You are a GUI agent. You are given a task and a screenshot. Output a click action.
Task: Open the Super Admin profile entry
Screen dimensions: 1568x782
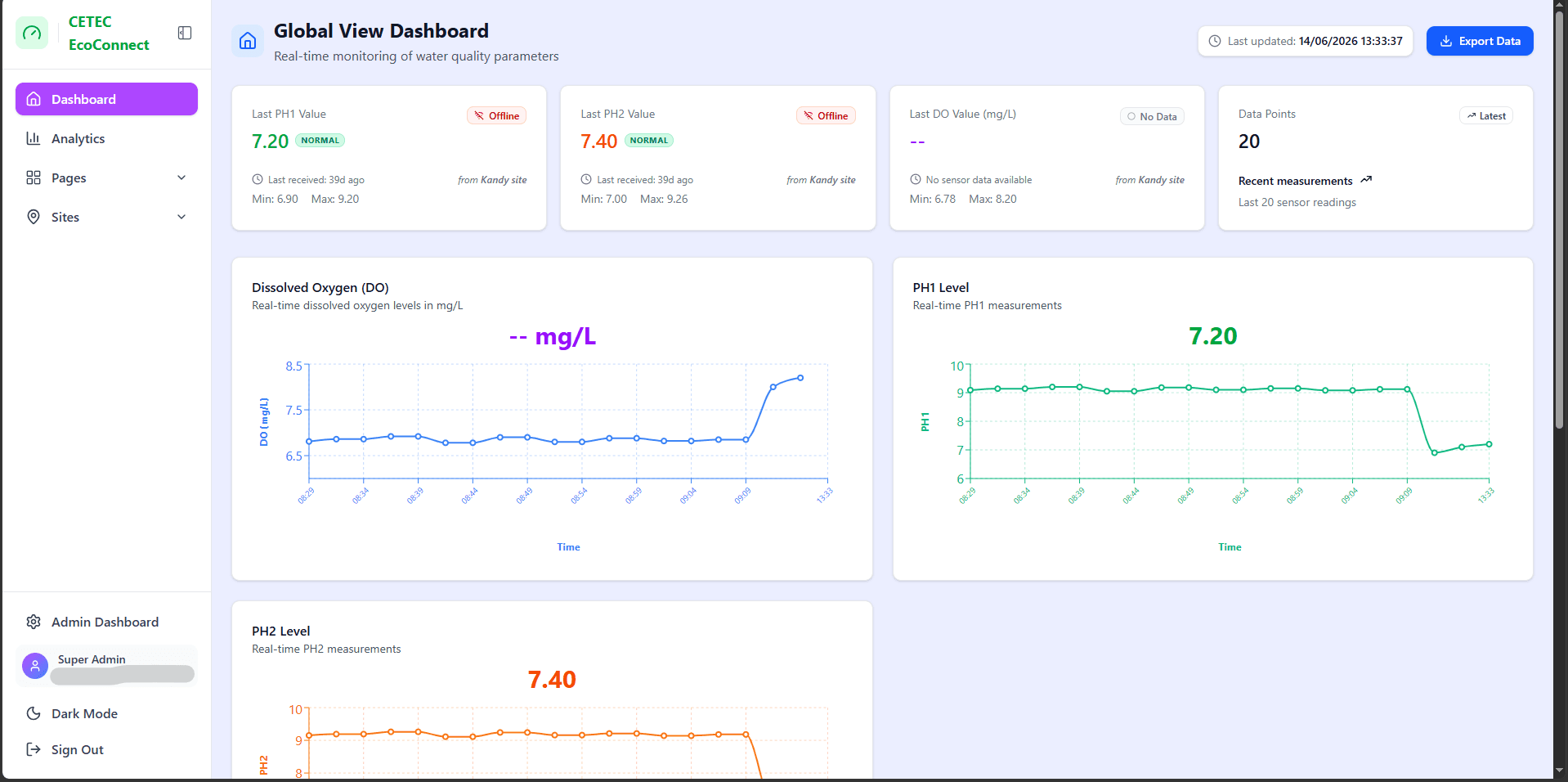(106, 666)
